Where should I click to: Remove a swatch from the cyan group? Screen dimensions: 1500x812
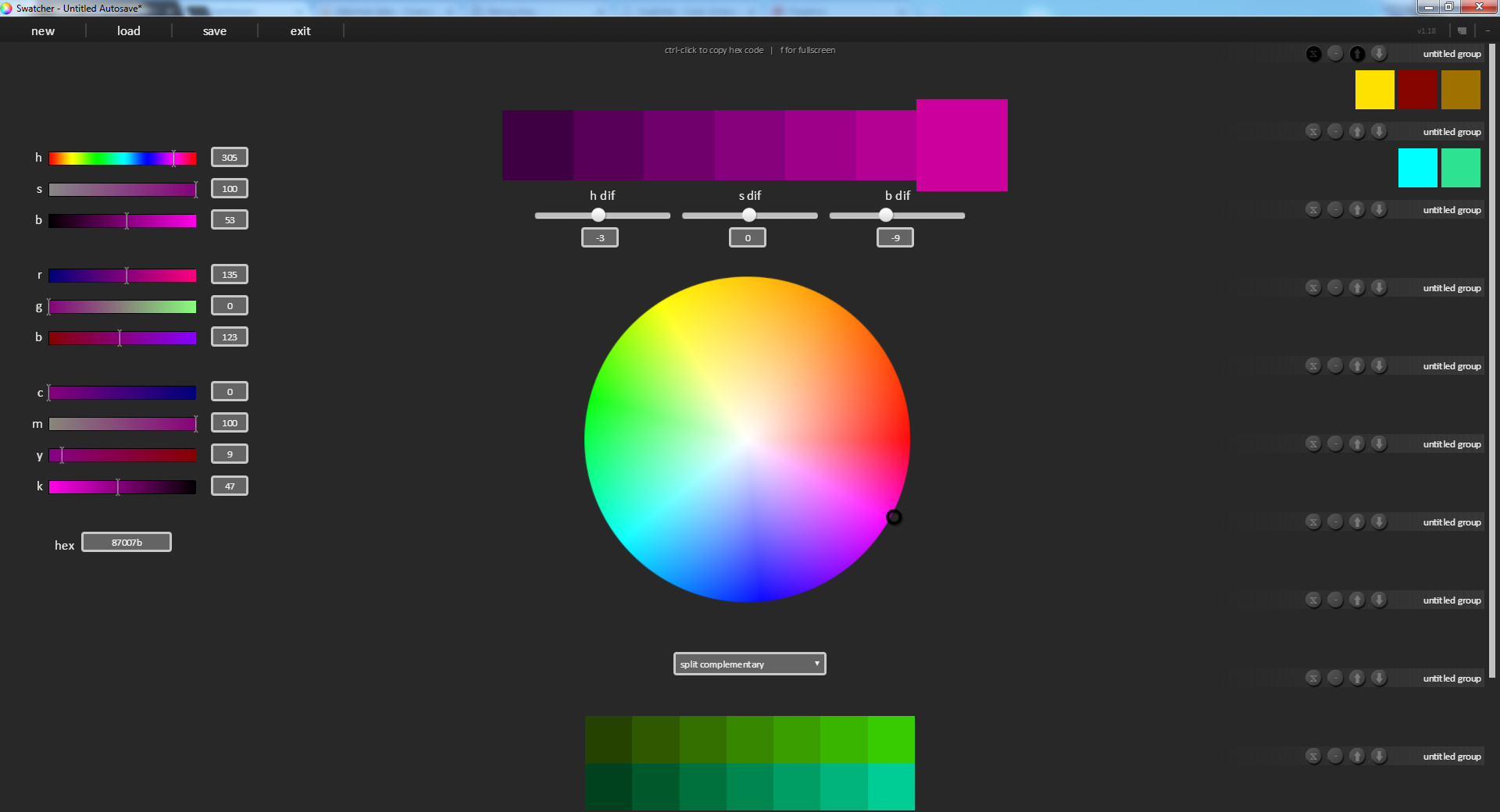tap(1335, 131)
